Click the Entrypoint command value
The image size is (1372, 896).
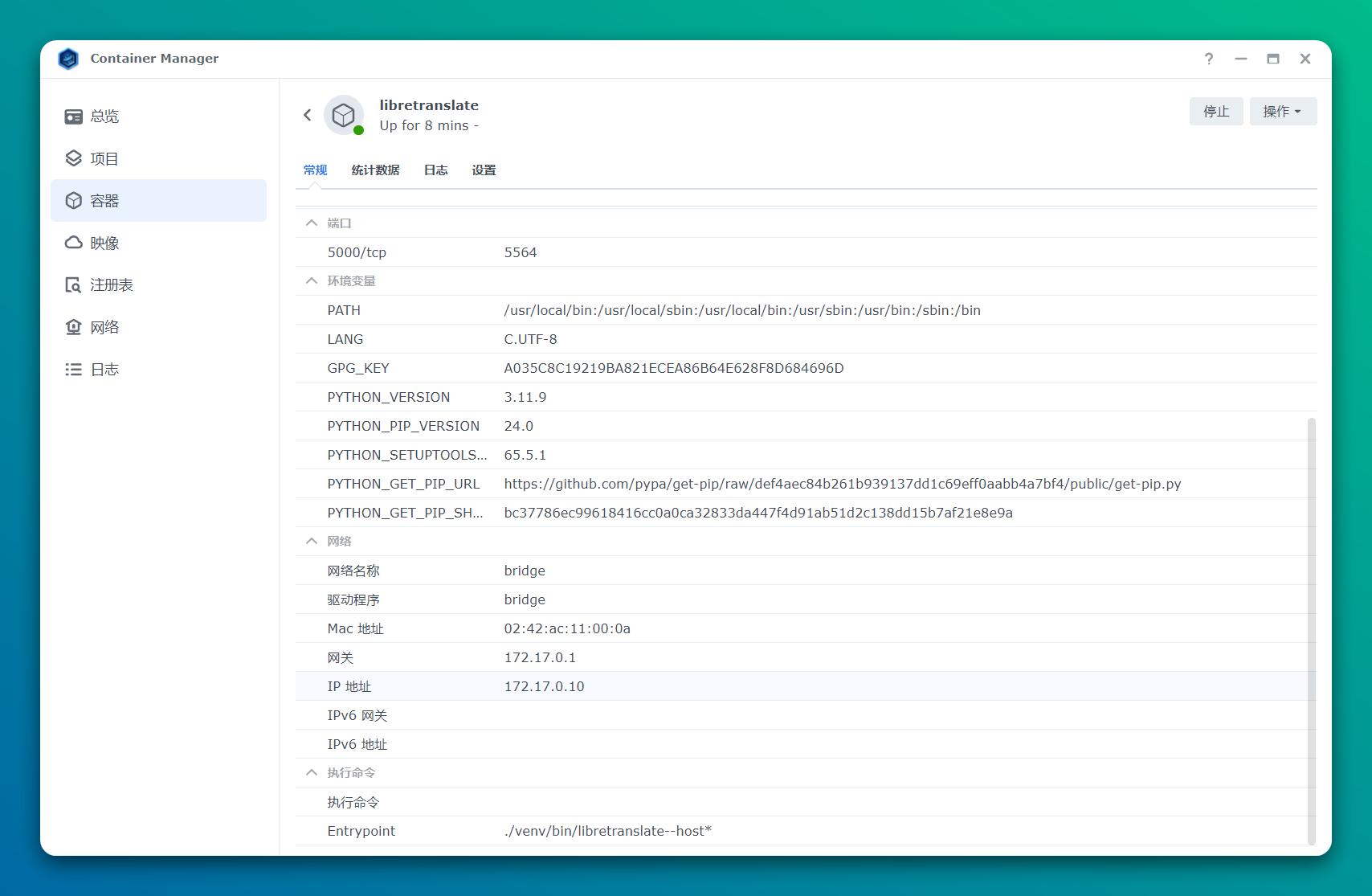click(x=608, y=831)
